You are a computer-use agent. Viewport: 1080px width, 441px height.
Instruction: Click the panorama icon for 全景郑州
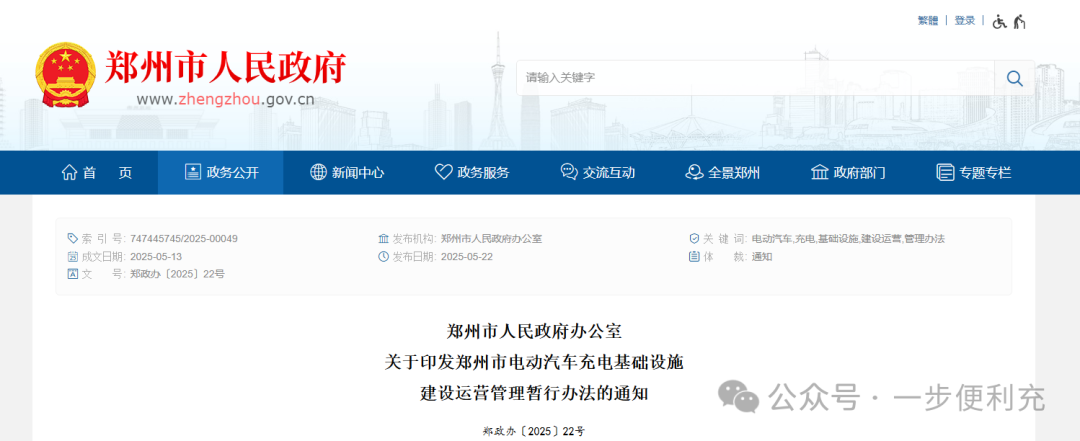coord(694,172)
